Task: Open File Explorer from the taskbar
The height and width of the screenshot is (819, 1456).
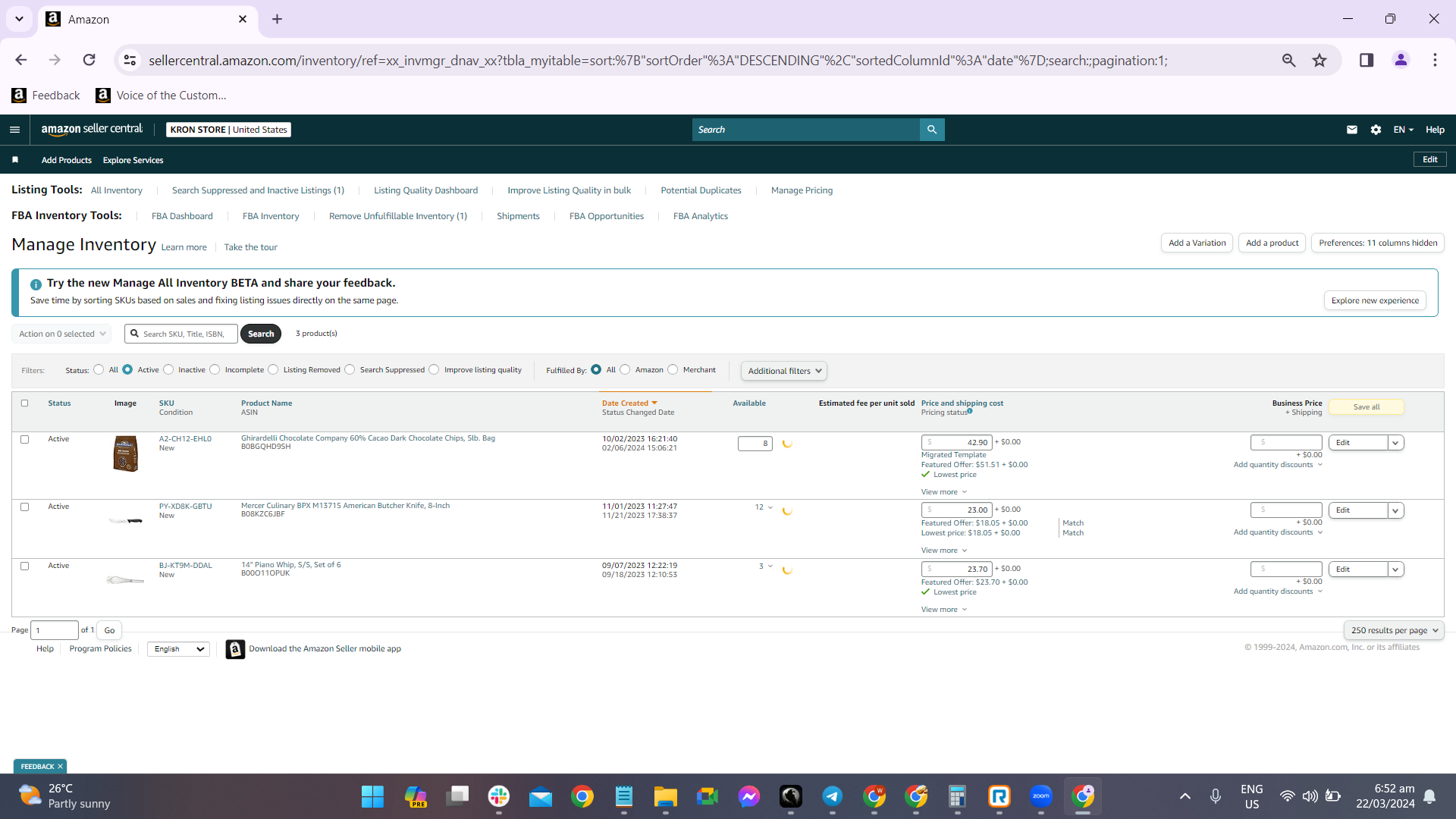Action: click(666, 796)
